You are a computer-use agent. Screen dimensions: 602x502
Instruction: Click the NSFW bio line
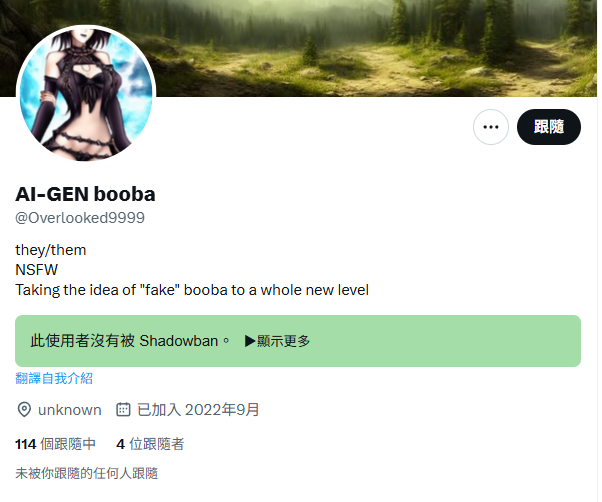36,270
